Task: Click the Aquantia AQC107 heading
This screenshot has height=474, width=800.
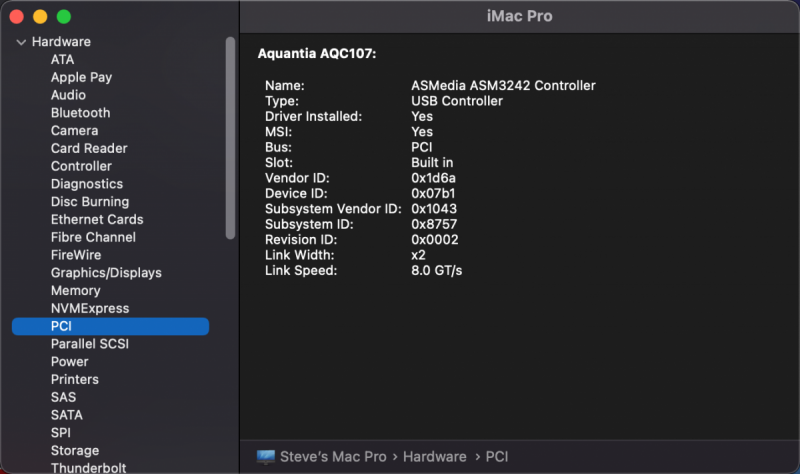Action: (317, 54)
